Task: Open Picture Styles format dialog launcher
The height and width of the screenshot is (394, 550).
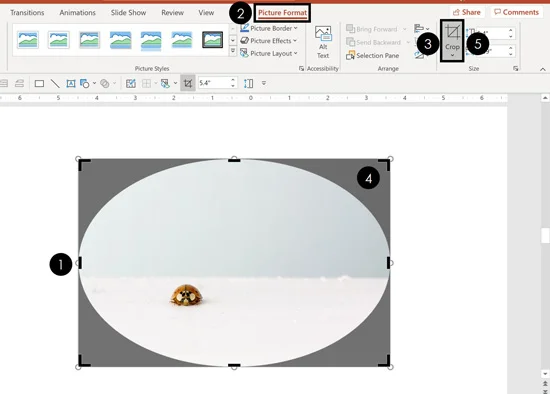Action: click(x=301, y=68)
